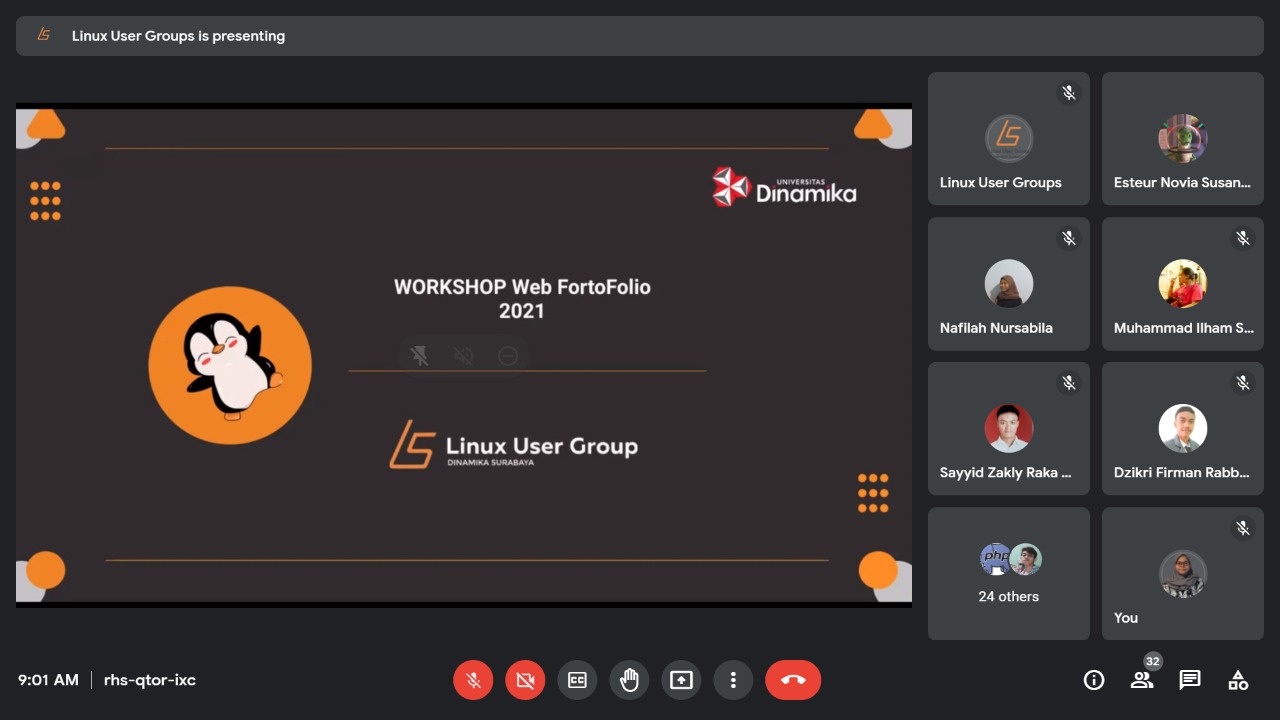This screenshot has width=1280, height=720.
Task: Click muted mic icon on Muhammad Ilham tile
Action: 1243,238
